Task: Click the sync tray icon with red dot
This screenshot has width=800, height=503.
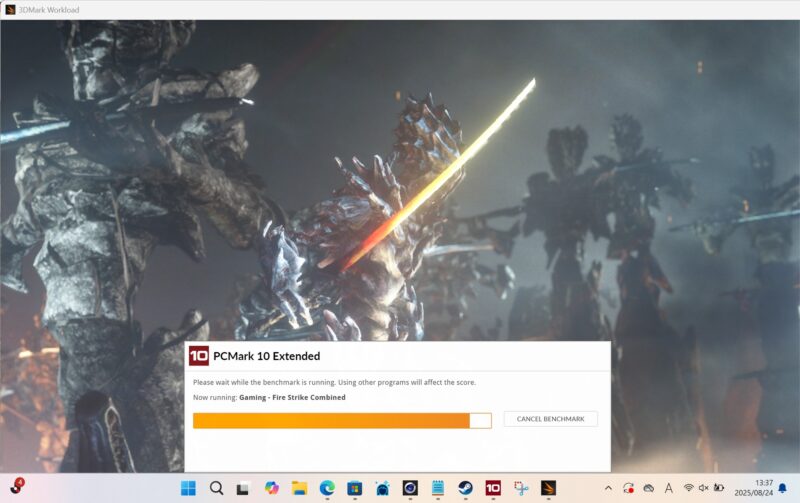Action: [629, 488]
